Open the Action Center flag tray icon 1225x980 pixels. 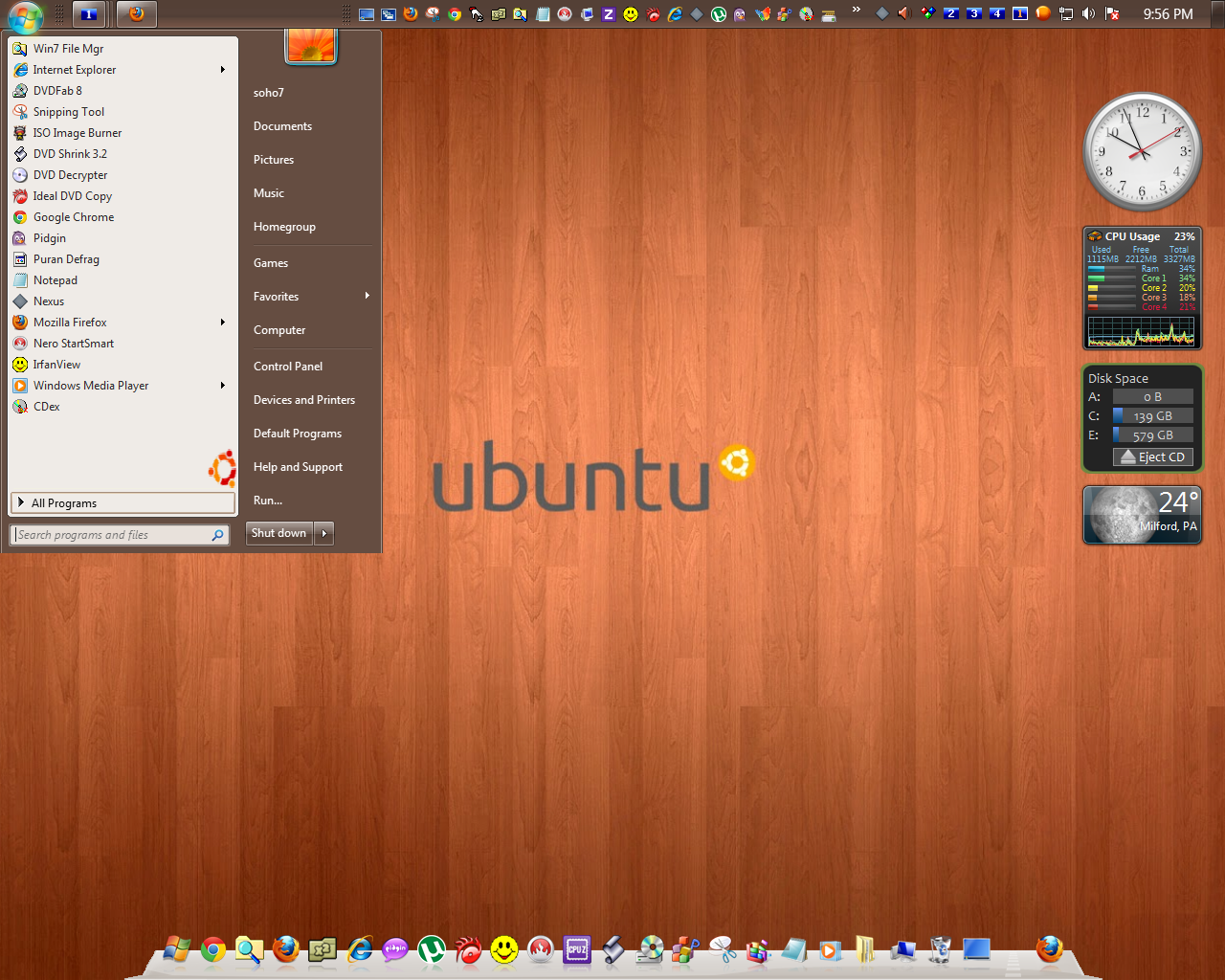click(1112, 14)
